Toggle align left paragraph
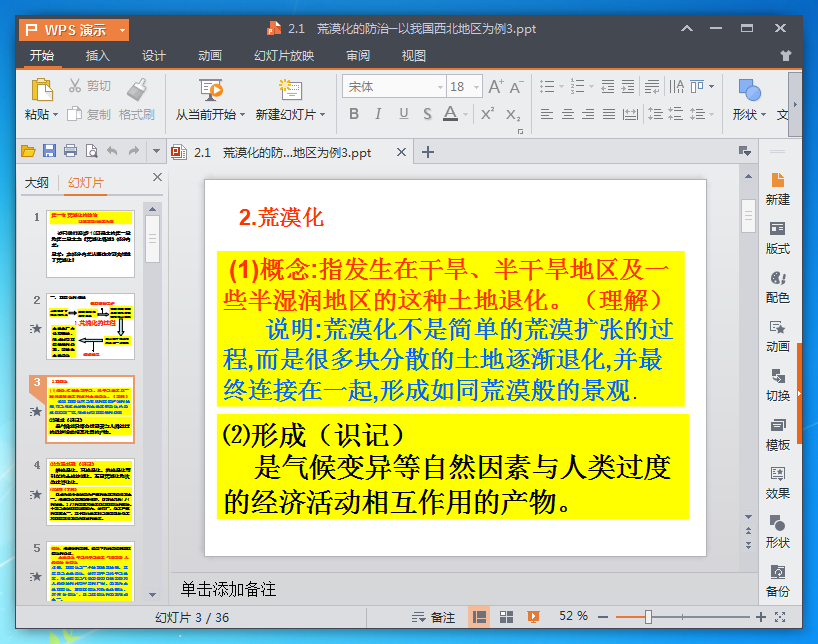 pos(547,114)
